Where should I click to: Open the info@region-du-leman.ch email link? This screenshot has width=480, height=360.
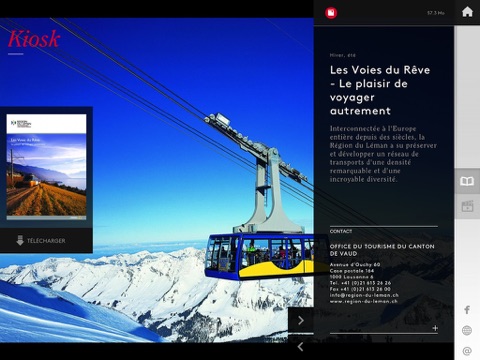pyautogui.click(x=364, y=295)
